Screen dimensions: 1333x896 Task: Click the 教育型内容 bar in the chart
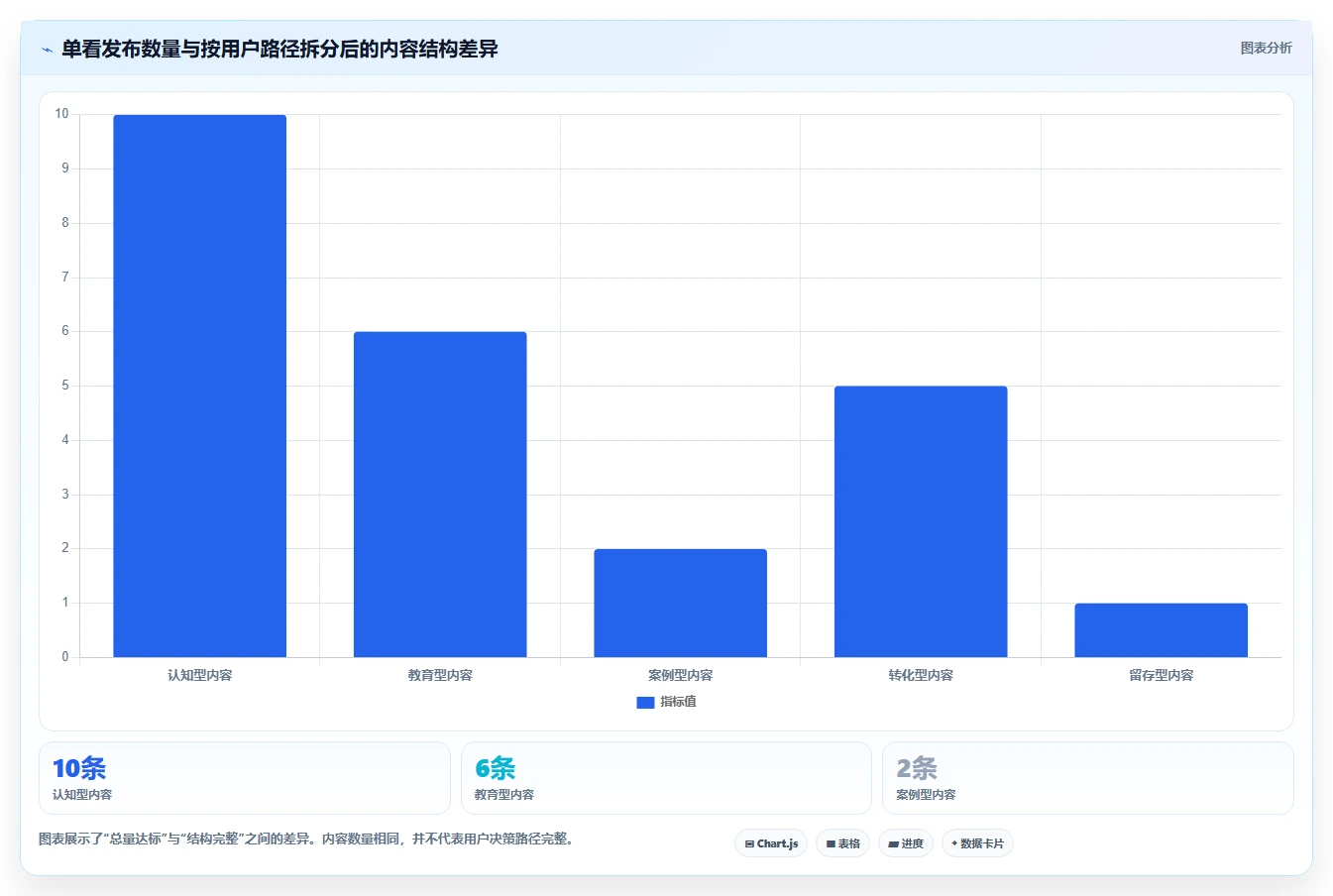pos(440,495)
